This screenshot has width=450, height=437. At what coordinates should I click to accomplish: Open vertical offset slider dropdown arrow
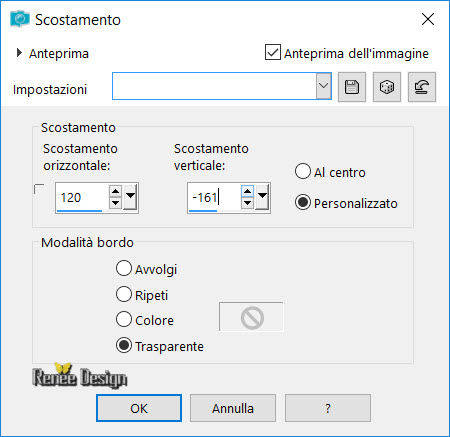(x=262, y=197)
